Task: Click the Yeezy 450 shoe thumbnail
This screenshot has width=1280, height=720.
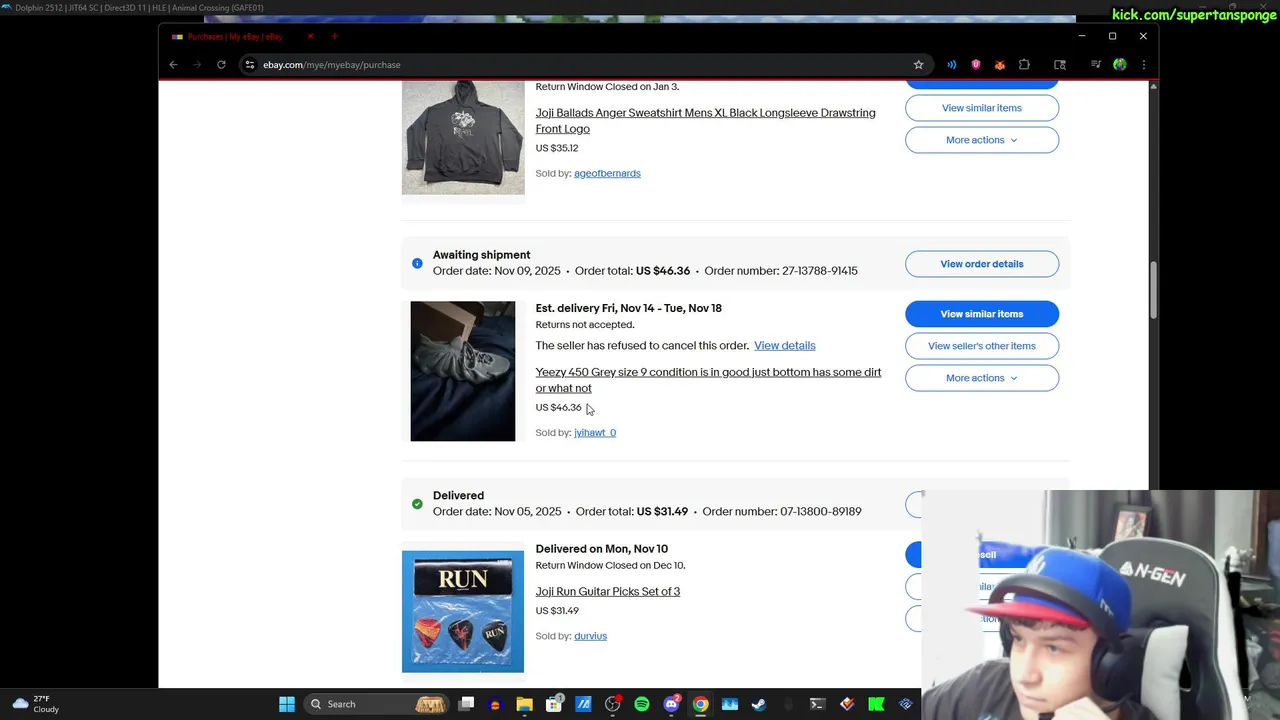Action: click(463, 371)
